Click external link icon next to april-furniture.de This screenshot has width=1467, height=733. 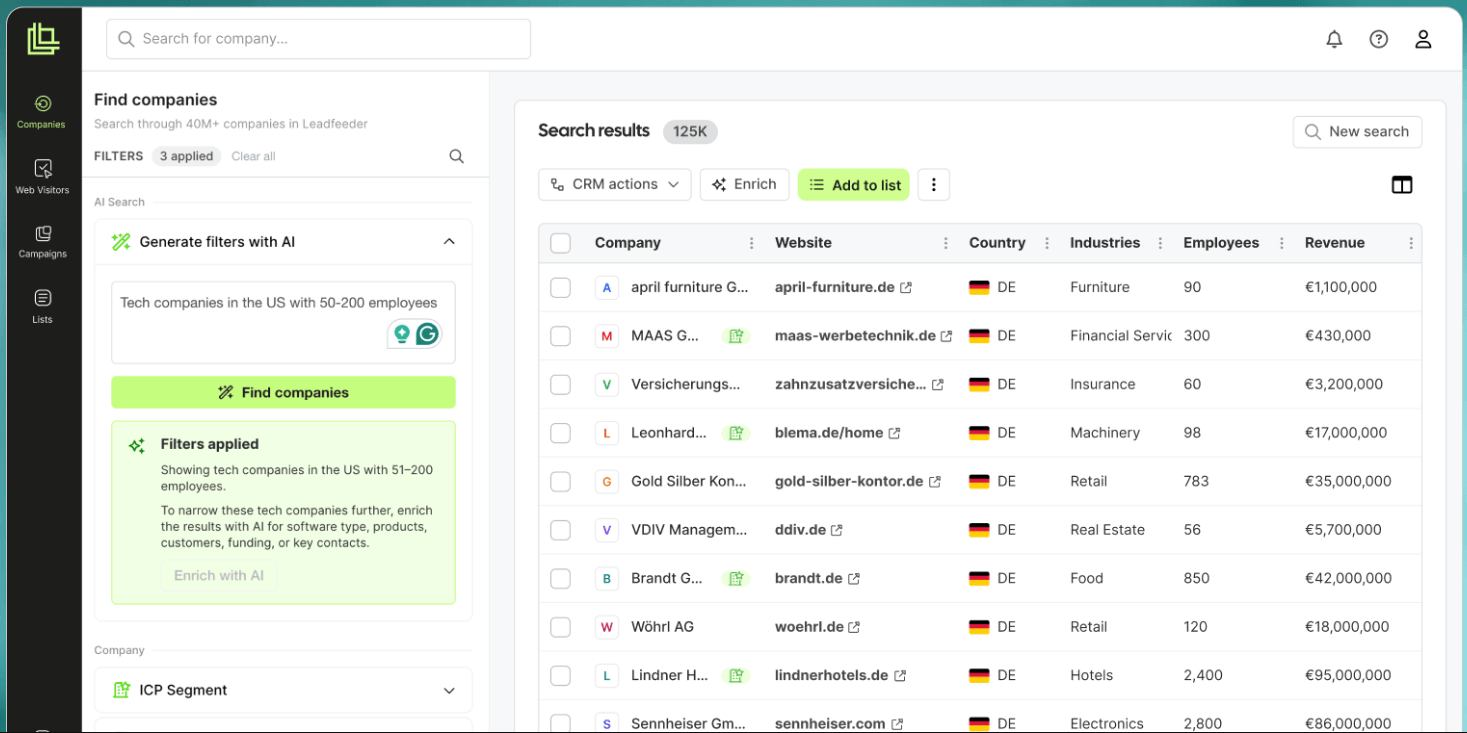[x=906, y=288]
